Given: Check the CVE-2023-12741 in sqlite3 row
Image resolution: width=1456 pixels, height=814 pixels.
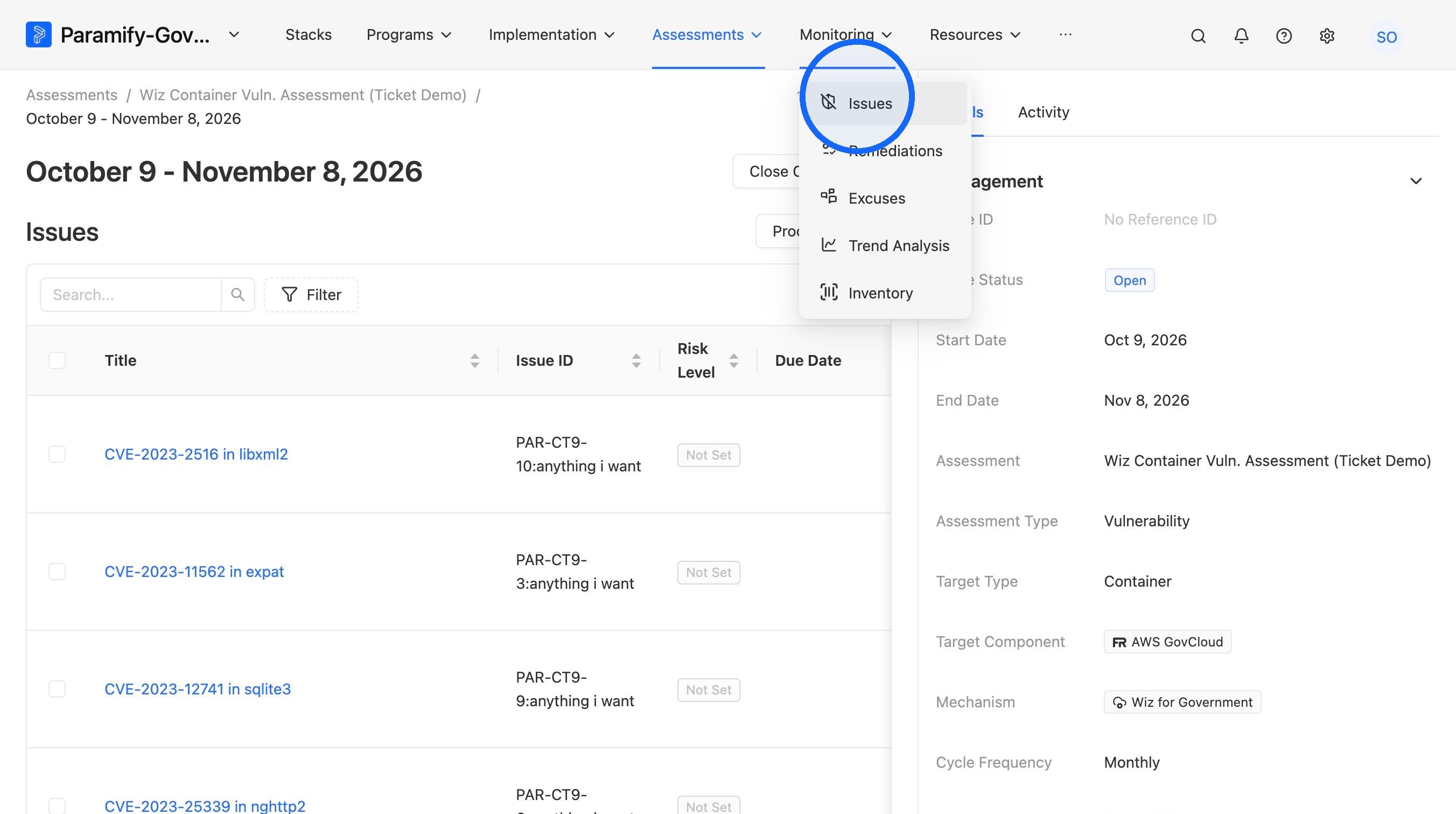Looking at the screenshot, I should click(x=57, y=689).
